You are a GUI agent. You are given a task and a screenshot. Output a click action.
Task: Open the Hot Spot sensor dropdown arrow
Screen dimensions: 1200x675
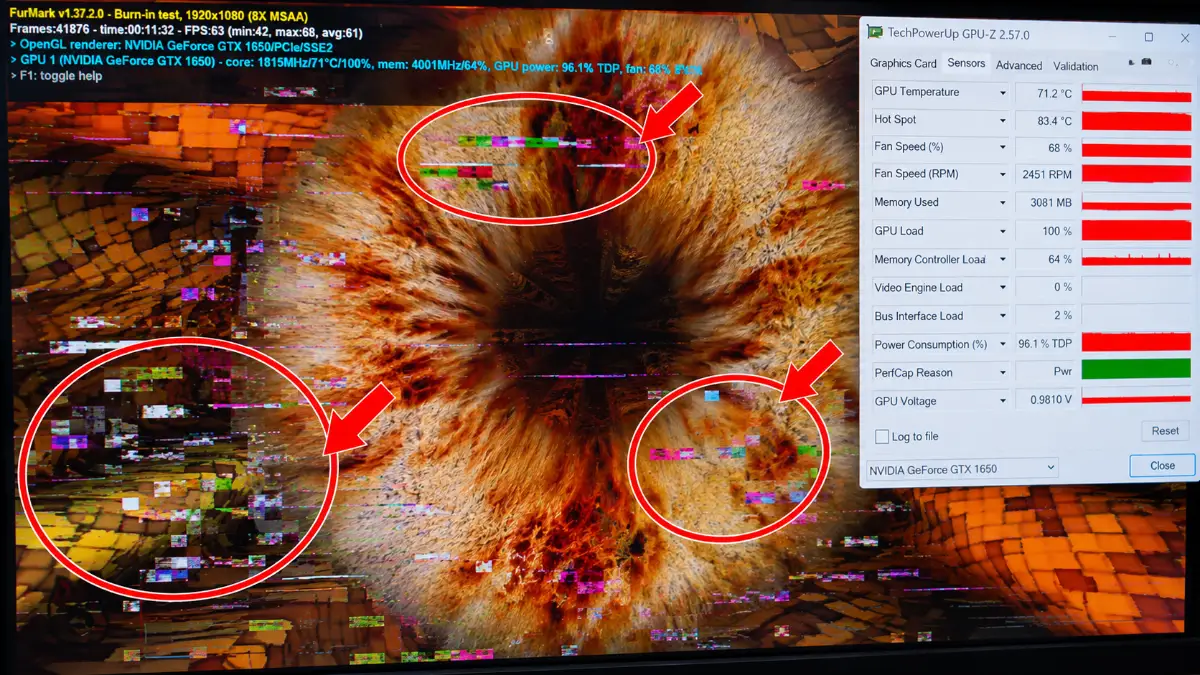coord(1003,121)
